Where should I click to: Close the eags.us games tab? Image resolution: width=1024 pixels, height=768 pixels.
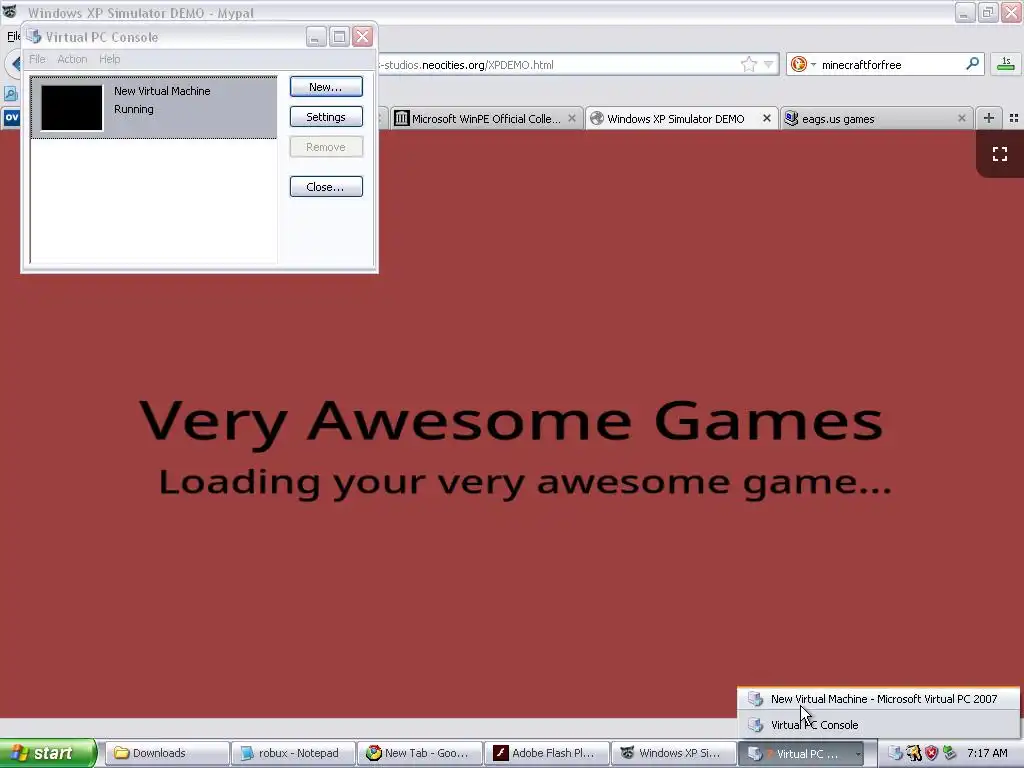tap(961, 118)
